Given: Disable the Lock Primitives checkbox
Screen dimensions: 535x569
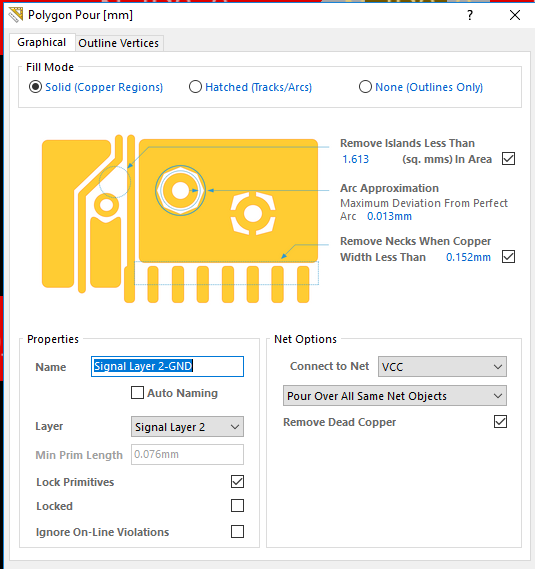Looking at the screenshot, I should [237, 482].
